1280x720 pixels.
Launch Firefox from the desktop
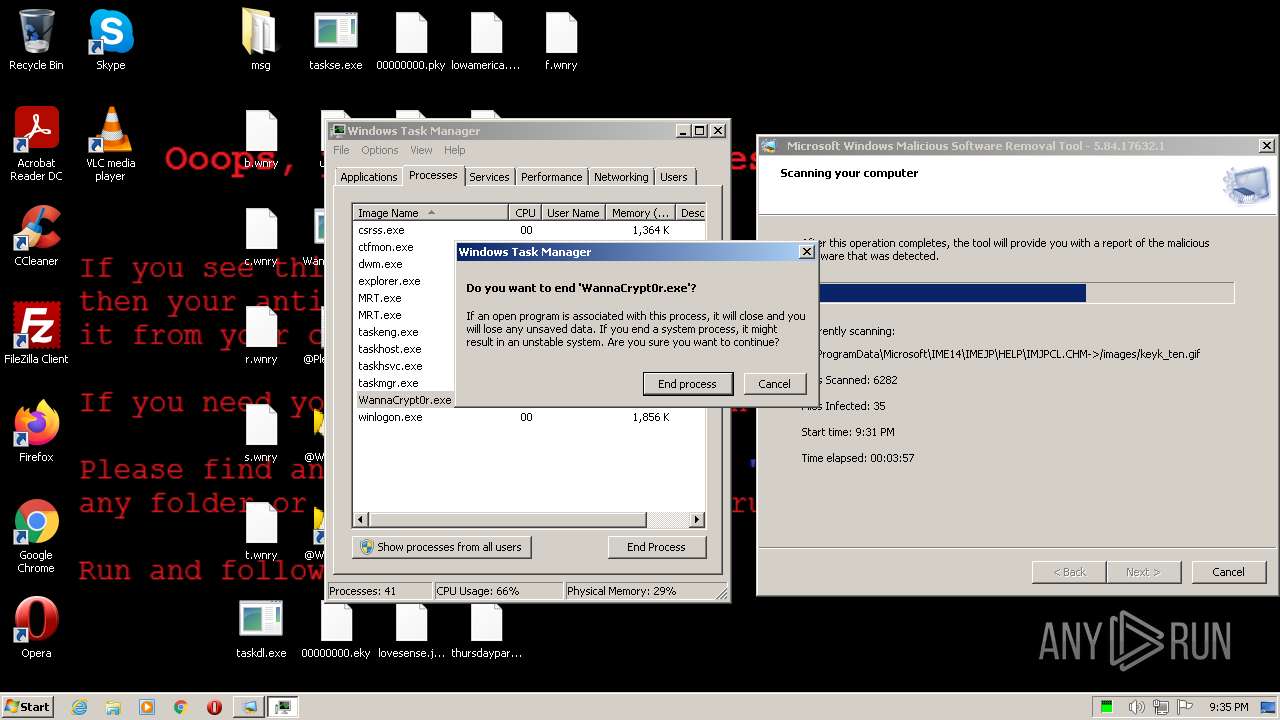click(x=36, y=432)
